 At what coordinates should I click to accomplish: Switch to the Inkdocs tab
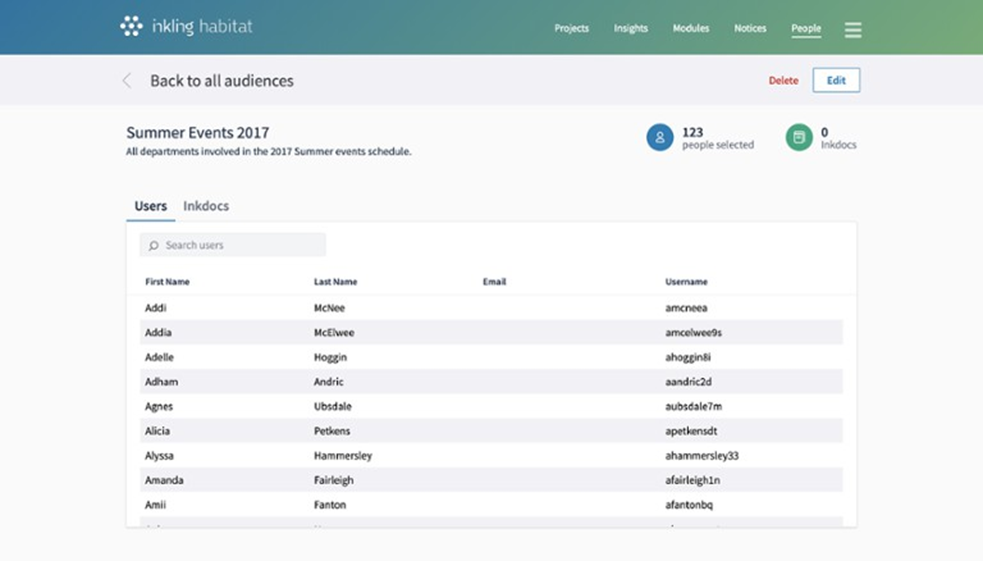[x=206, y=206]
